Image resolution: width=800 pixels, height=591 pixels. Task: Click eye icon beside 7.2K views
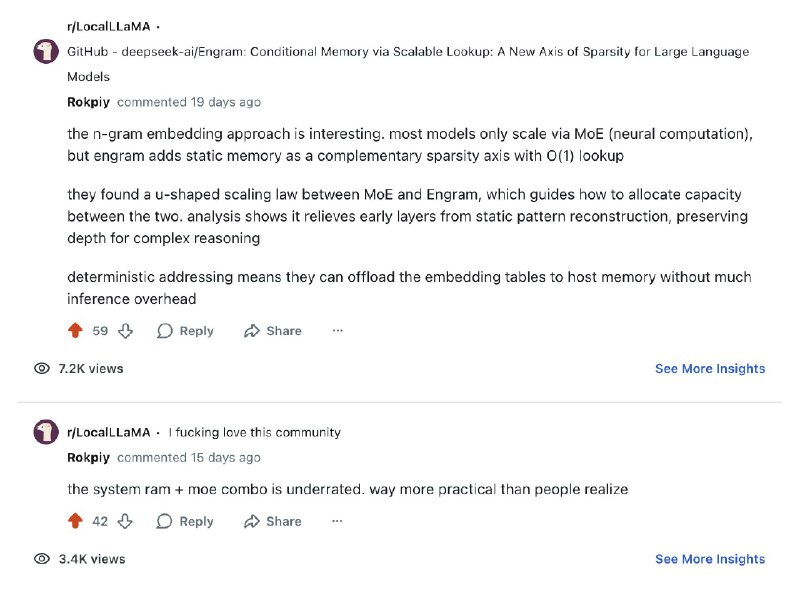point(42,368)
